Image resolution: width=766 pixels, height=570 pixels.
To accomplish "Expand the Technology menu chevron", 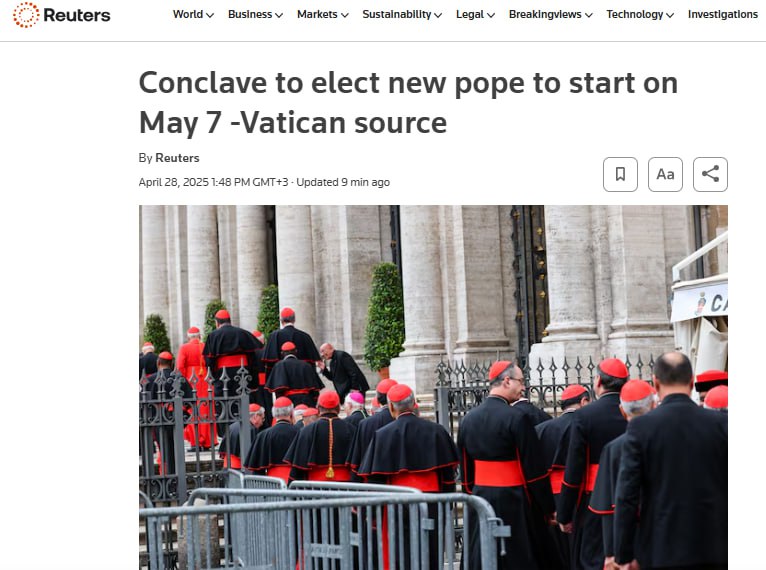I will (670, 15).
